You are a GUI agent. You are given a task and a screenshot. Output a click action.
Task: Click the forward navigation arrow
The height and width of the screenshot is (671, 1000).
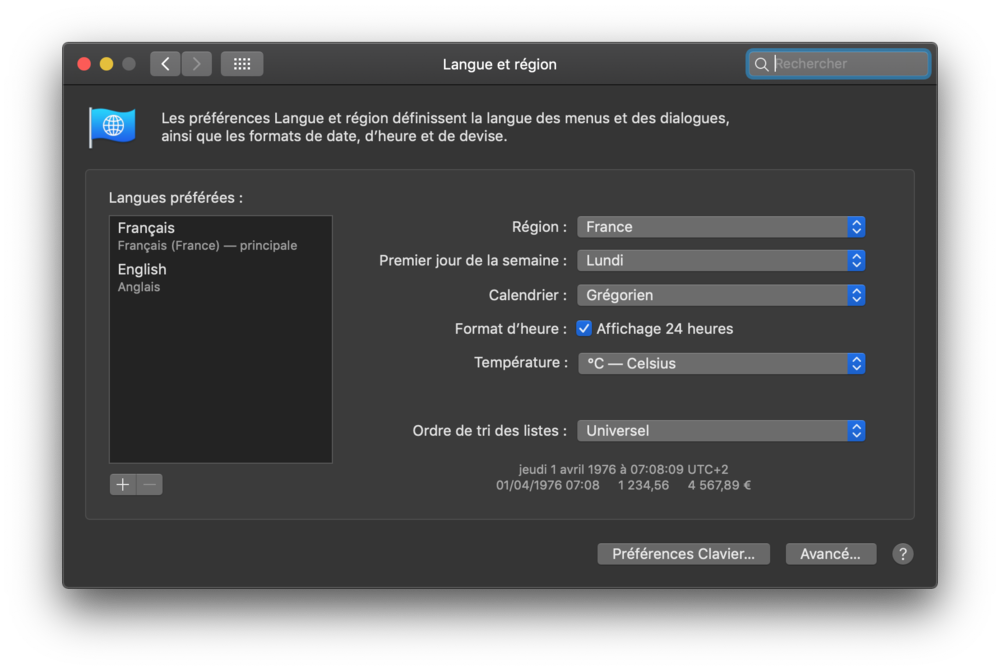tap(196, 63)
